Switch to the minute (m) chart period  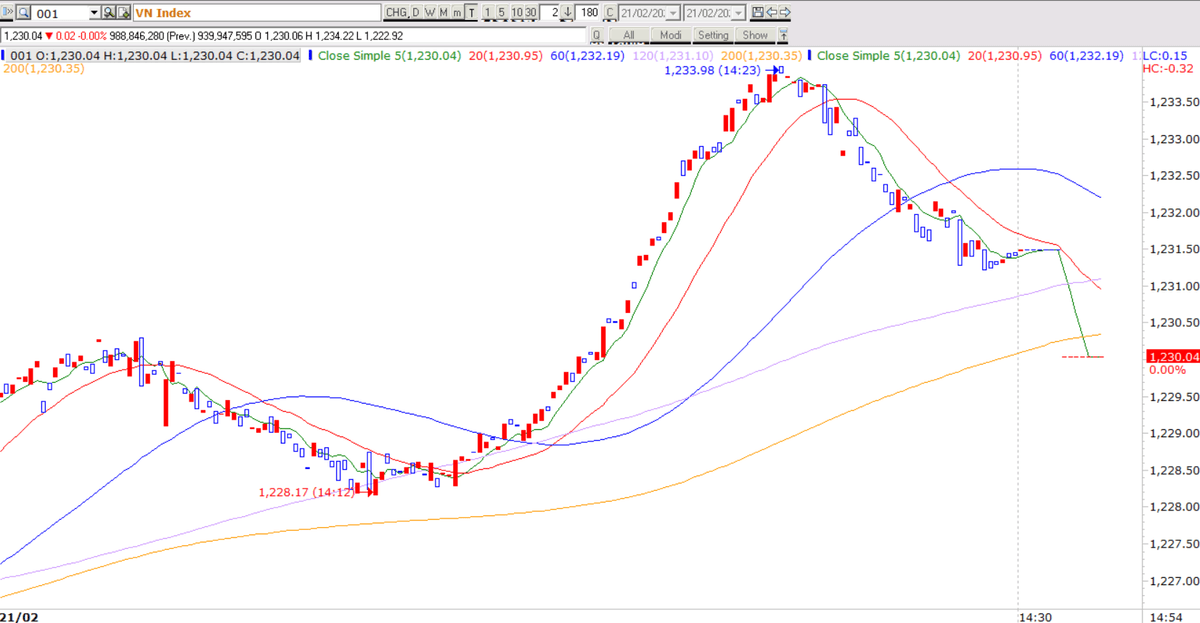point(458,13)
